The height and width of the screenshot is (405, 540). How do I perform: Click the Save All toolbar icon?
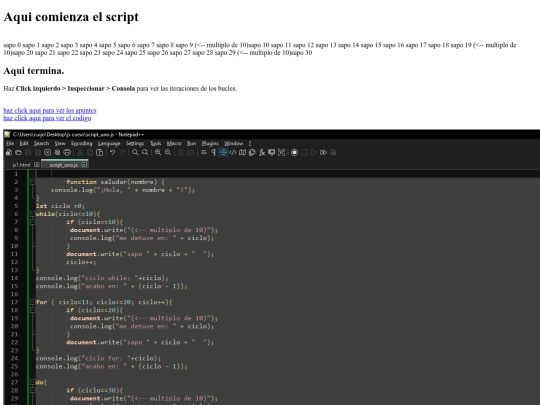click(38, 152)
